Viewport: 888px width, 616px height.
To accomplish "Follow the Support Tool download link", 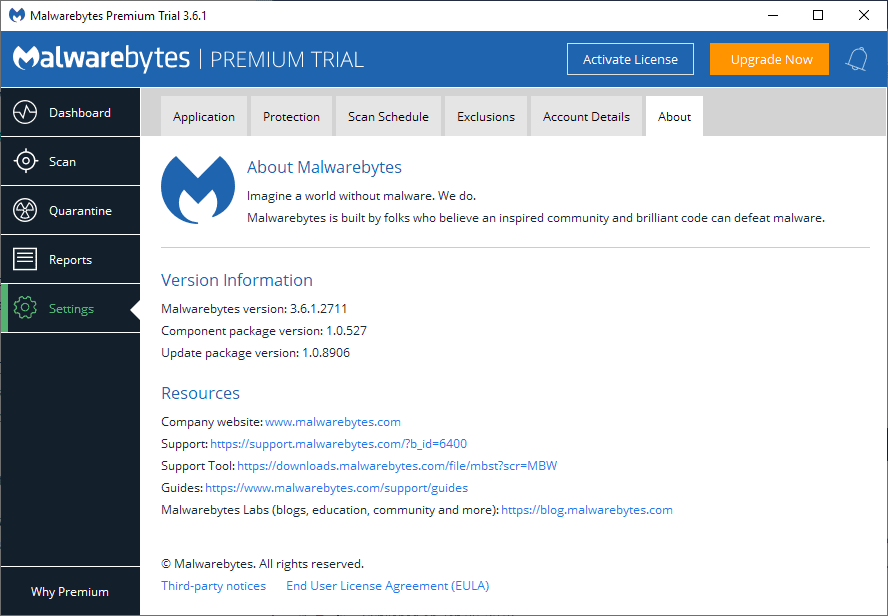I will coord(397,466).
